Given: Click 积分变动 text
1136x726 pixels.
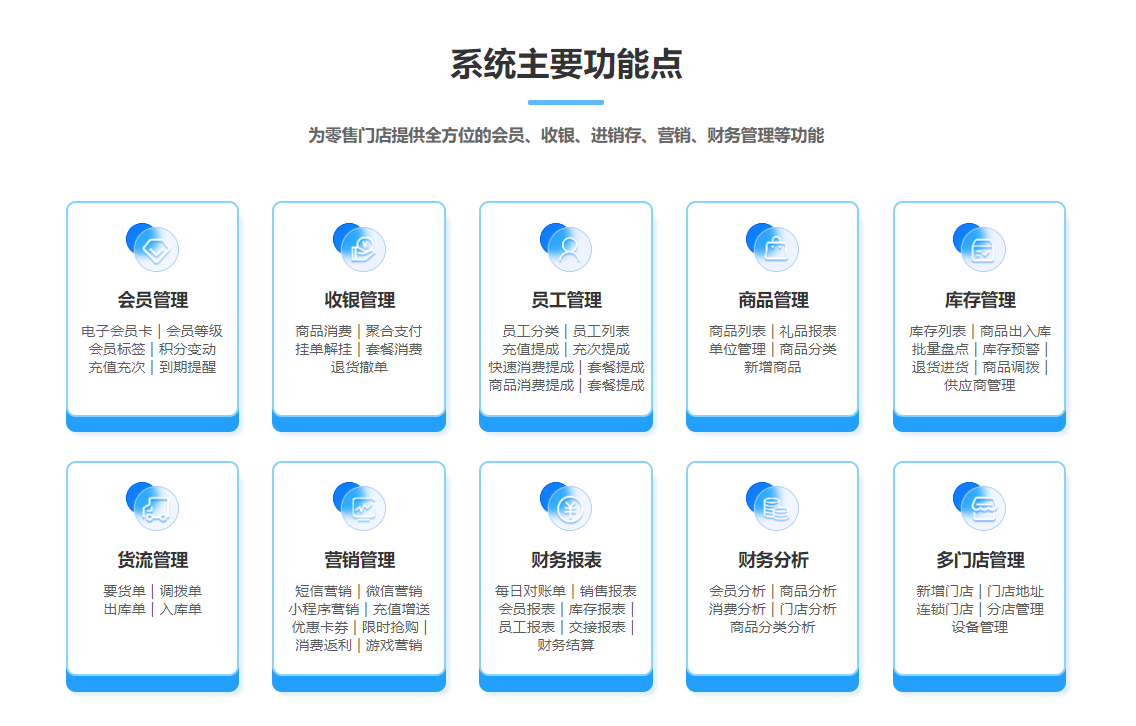Looking at the screenshot, I should tap(187, 349).
